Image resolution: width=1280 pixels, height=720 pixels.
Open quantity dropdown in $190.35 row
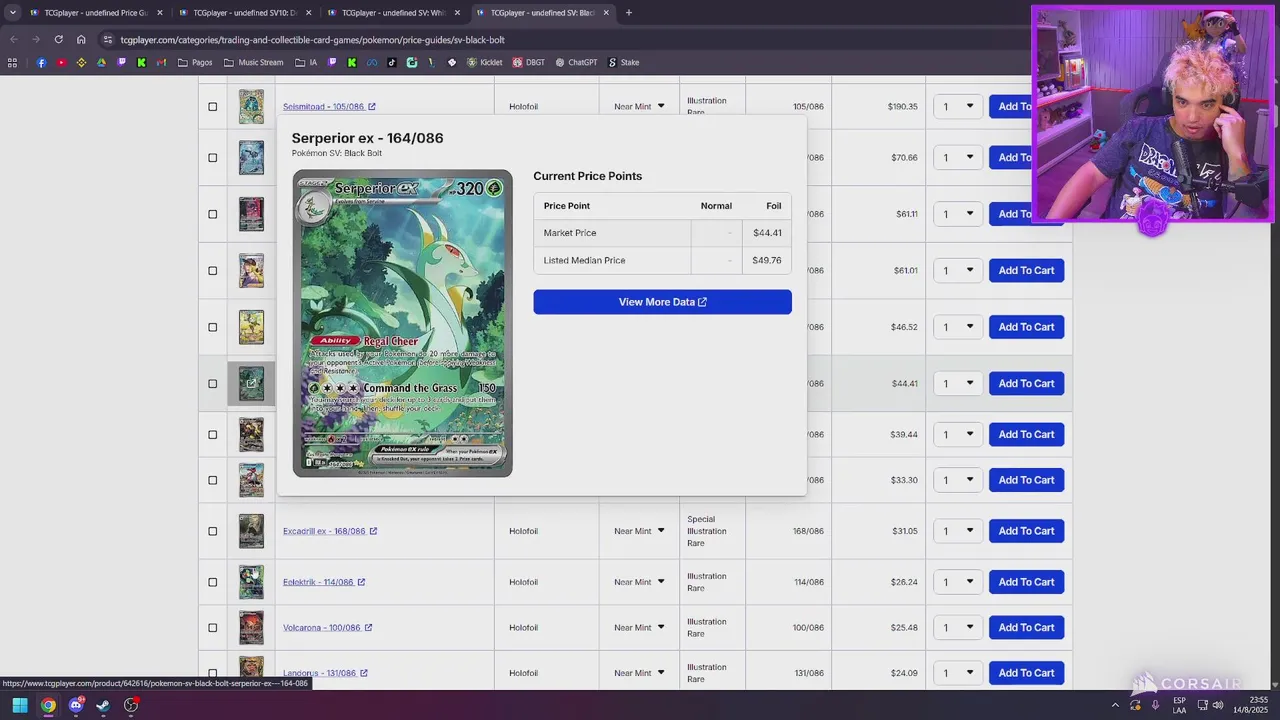point(958,106)
